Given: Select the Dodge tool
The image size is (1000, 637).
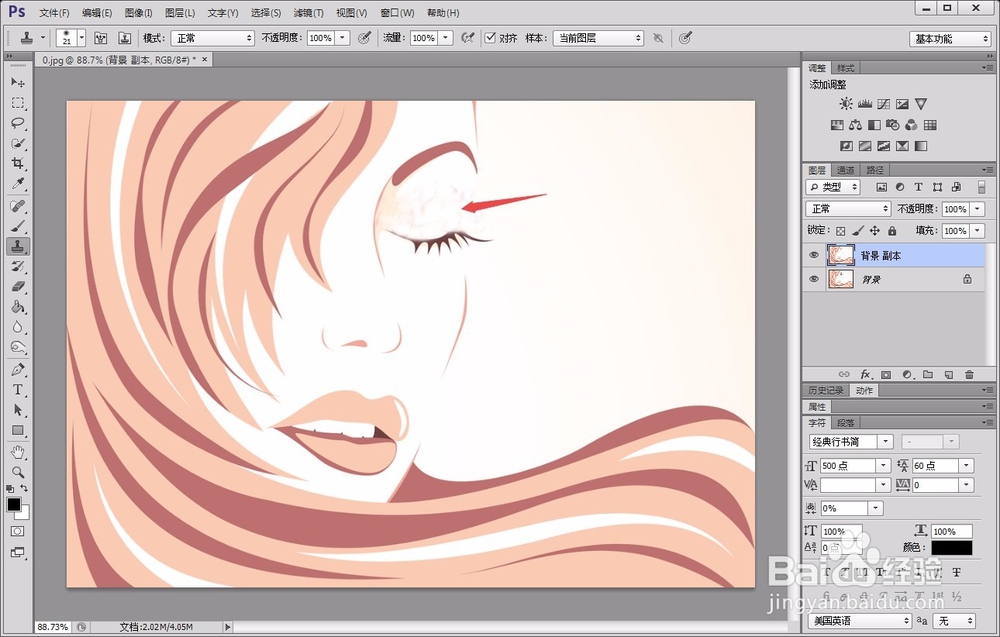Looking at the screenshot, I should 18,348.
